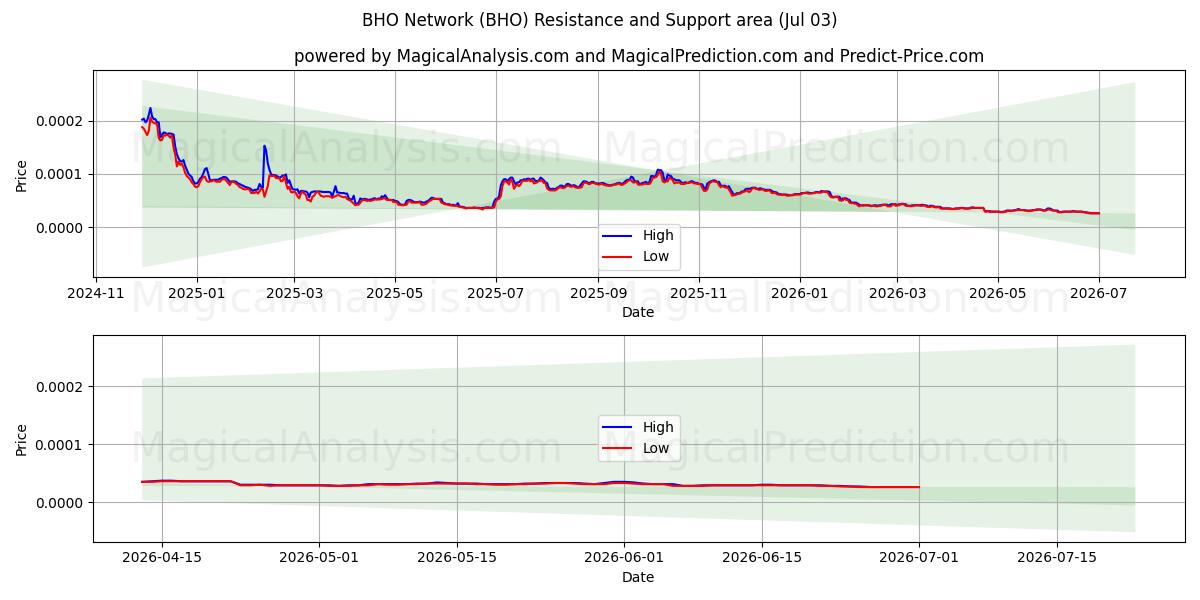This screenshot has width=1200, height=600.
Task: Click the 'Date' x-axis title of the bottom chart
Action: [638, 577]
